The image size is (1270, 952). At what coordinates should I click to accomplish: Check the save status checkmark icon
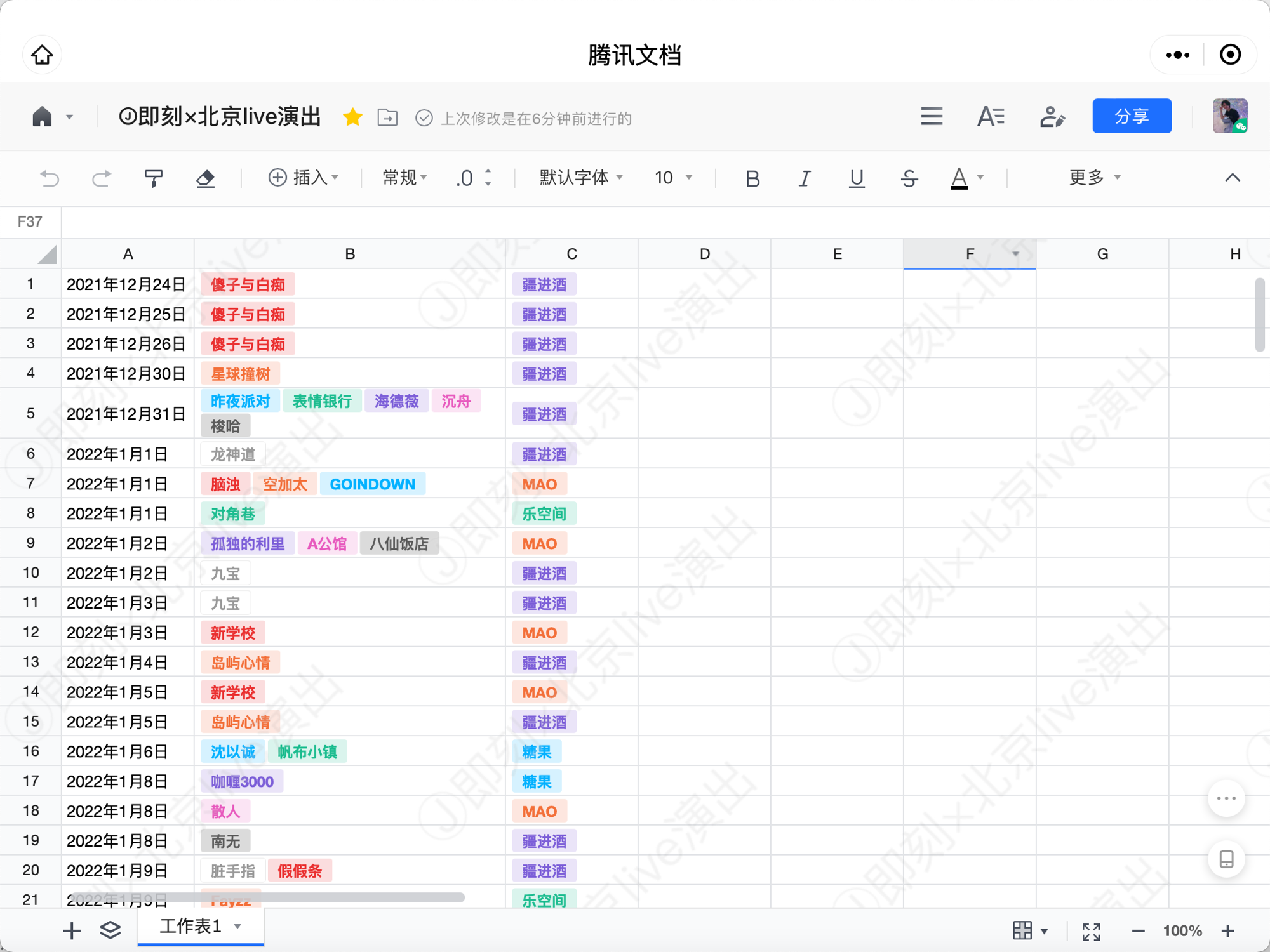pyautogui.click(x=424, y=118)
